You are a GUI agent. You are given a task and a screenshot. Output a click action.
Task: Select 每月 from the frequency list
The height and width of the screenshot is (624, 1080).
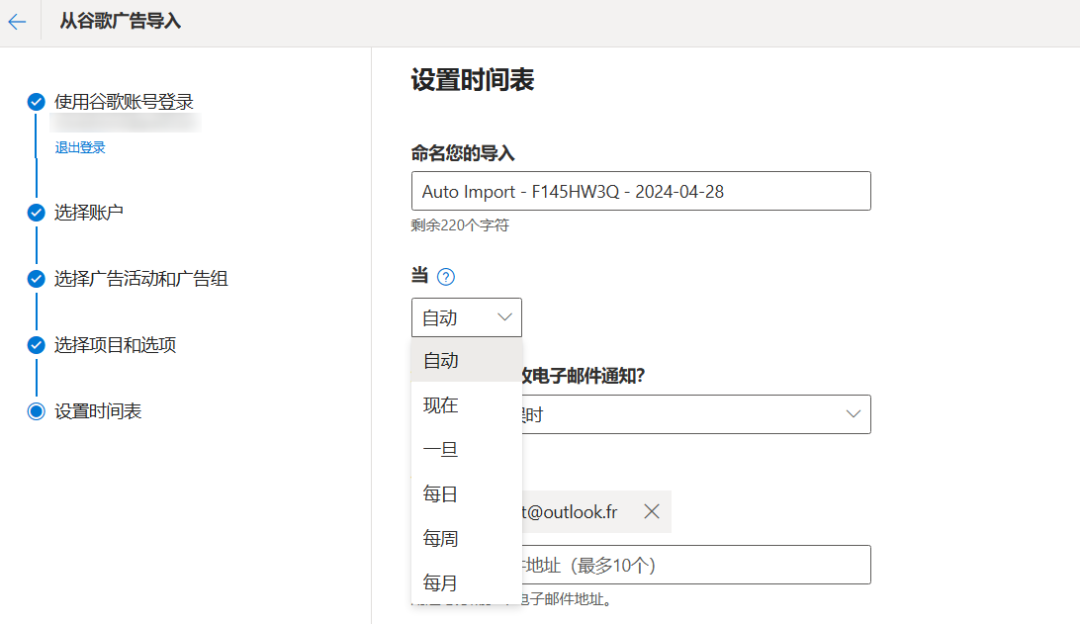pos(441,583)
